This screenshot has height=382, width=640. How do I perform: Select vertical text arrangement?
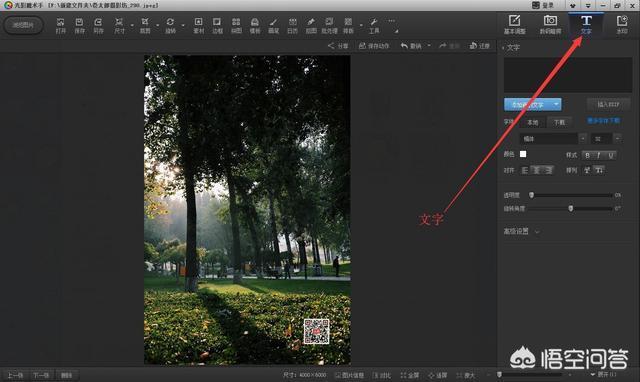[x=599, y=170]
